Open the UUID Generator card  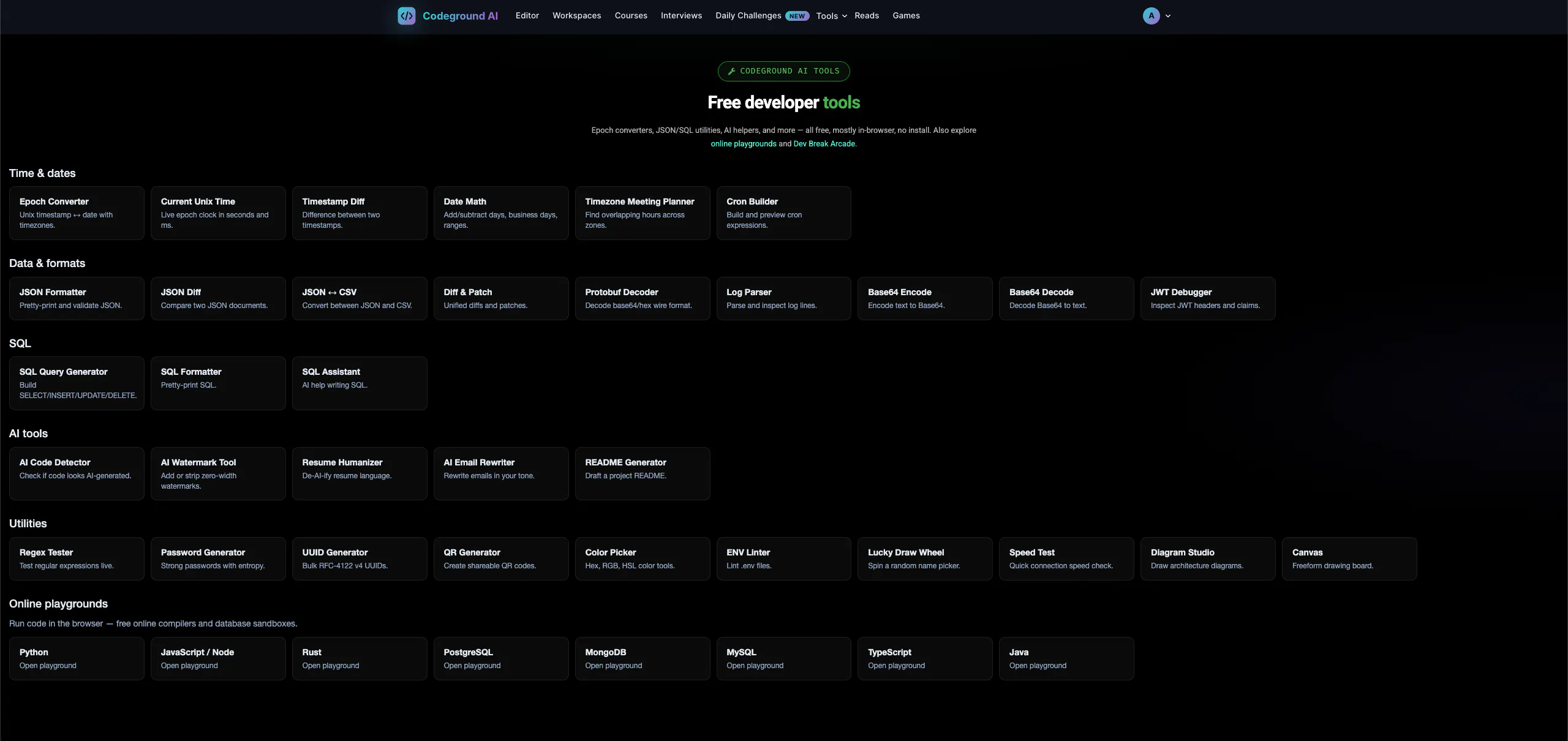pos(360,559)
